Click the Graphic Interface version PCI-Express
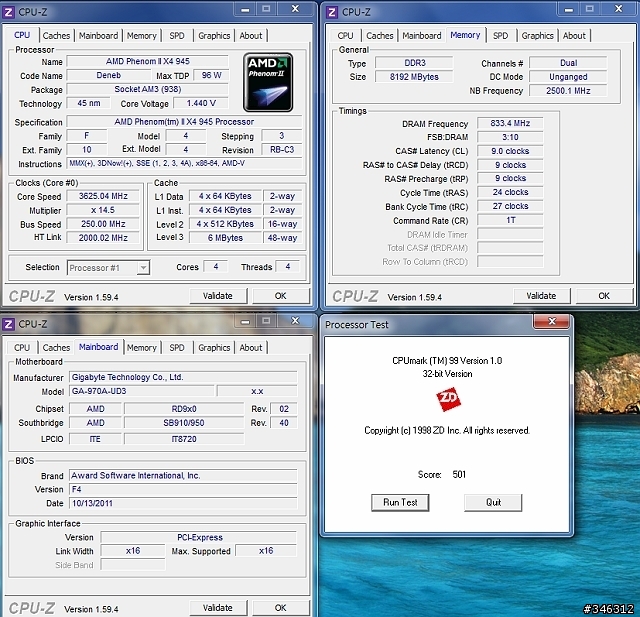 pos(199,537)
